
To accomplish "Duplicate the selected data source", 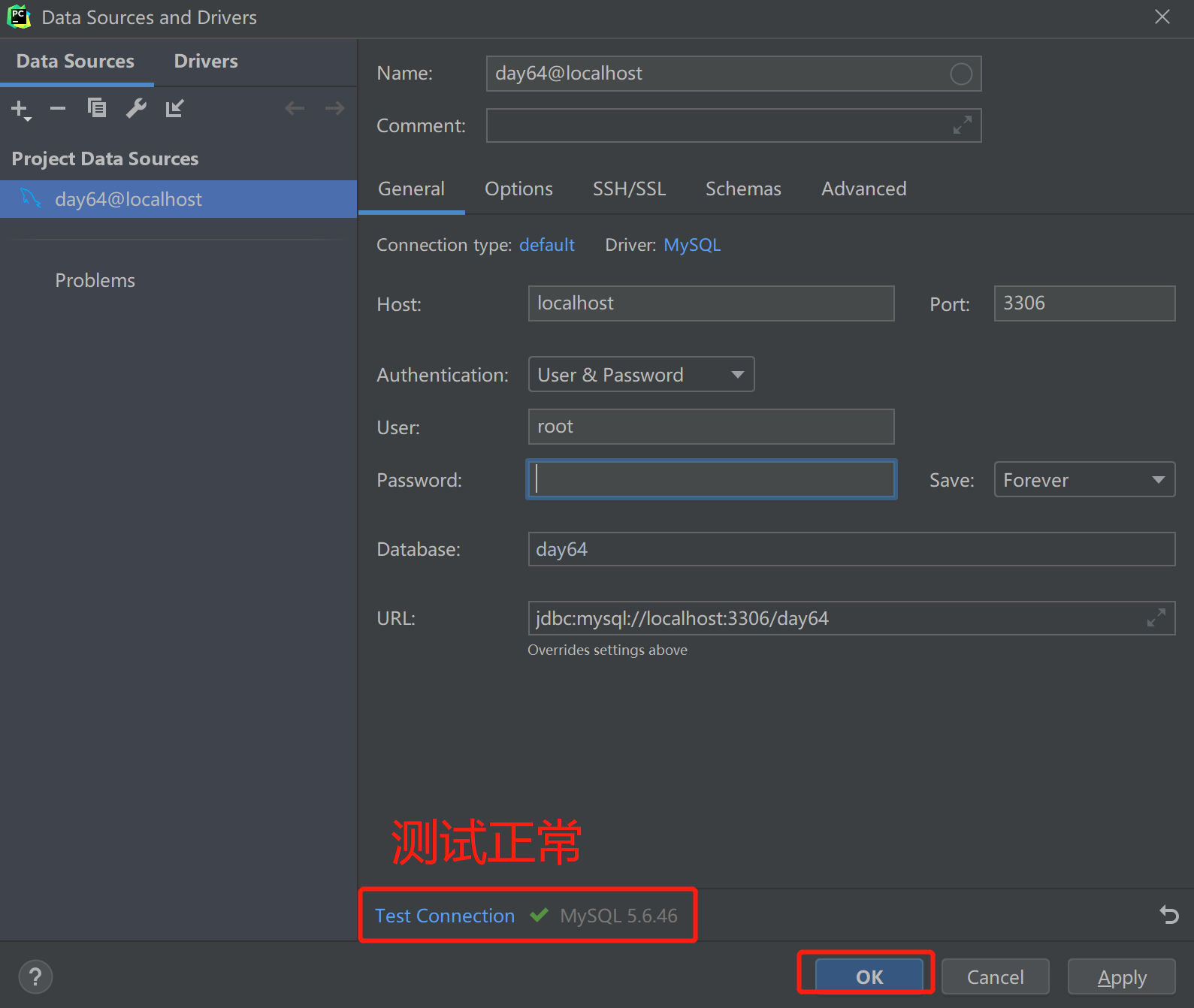I will [x=97, y=109].
